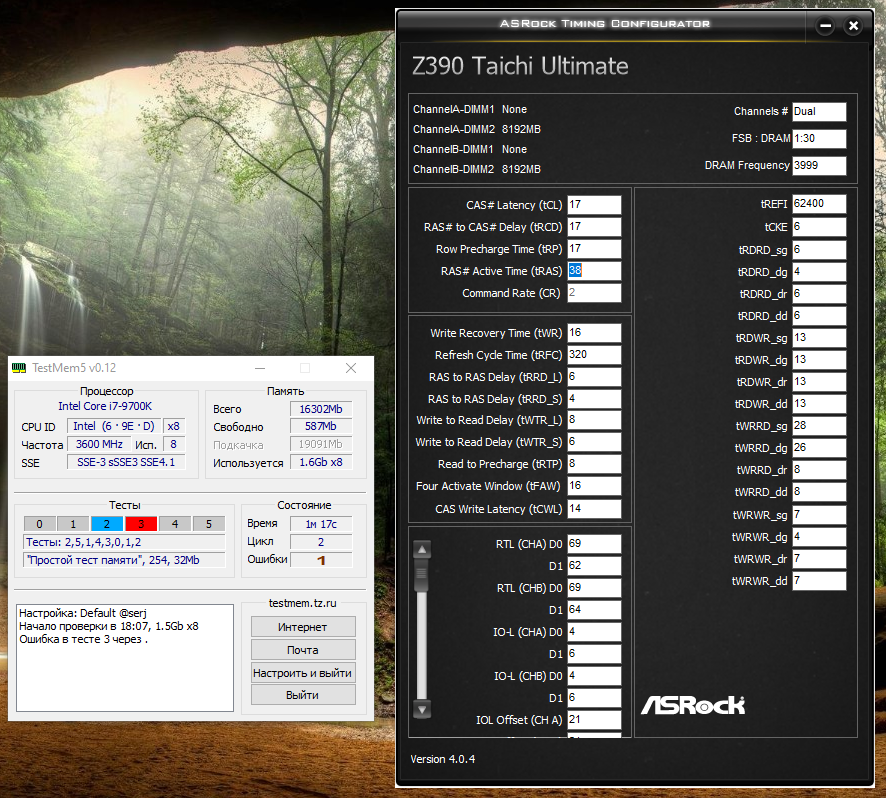Click the RTL list scrollbar thumb

click(x=422, y=574)
